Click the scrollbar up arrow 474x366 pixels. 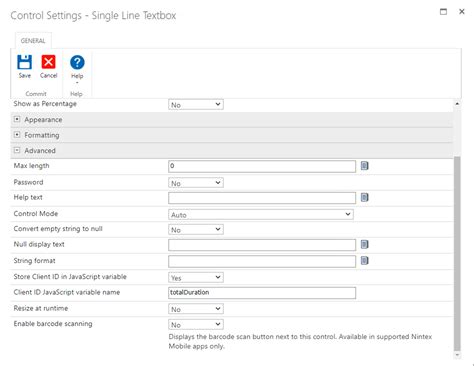[x=457, y=104]
